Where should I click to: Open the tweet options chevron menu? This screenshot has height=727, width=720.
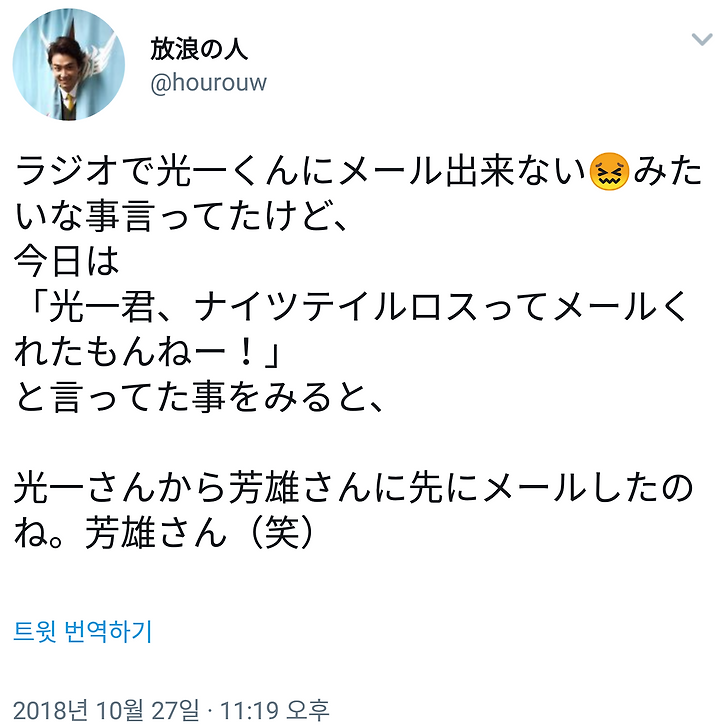(x=701, y=39)
